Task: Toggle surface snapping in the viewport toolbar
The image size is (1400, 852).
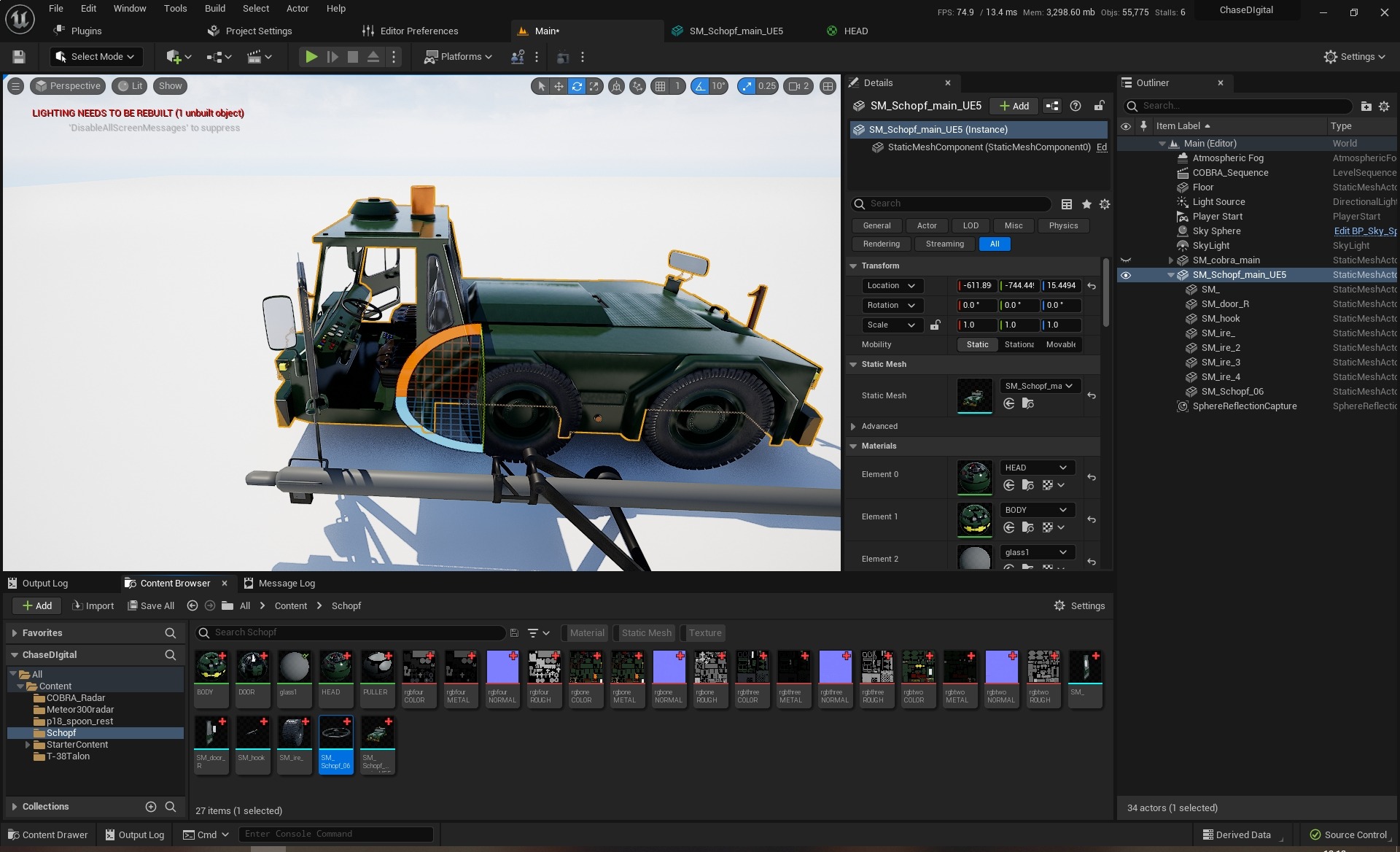Action: [638, 86]
